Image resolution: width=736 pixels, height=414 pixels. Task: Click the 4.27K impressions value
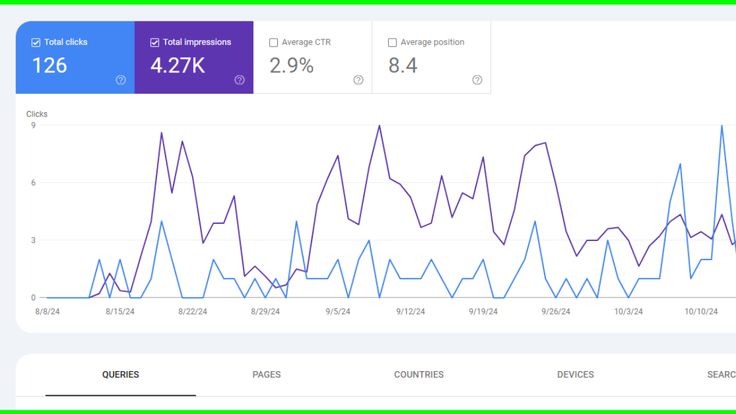pos(177,66)
